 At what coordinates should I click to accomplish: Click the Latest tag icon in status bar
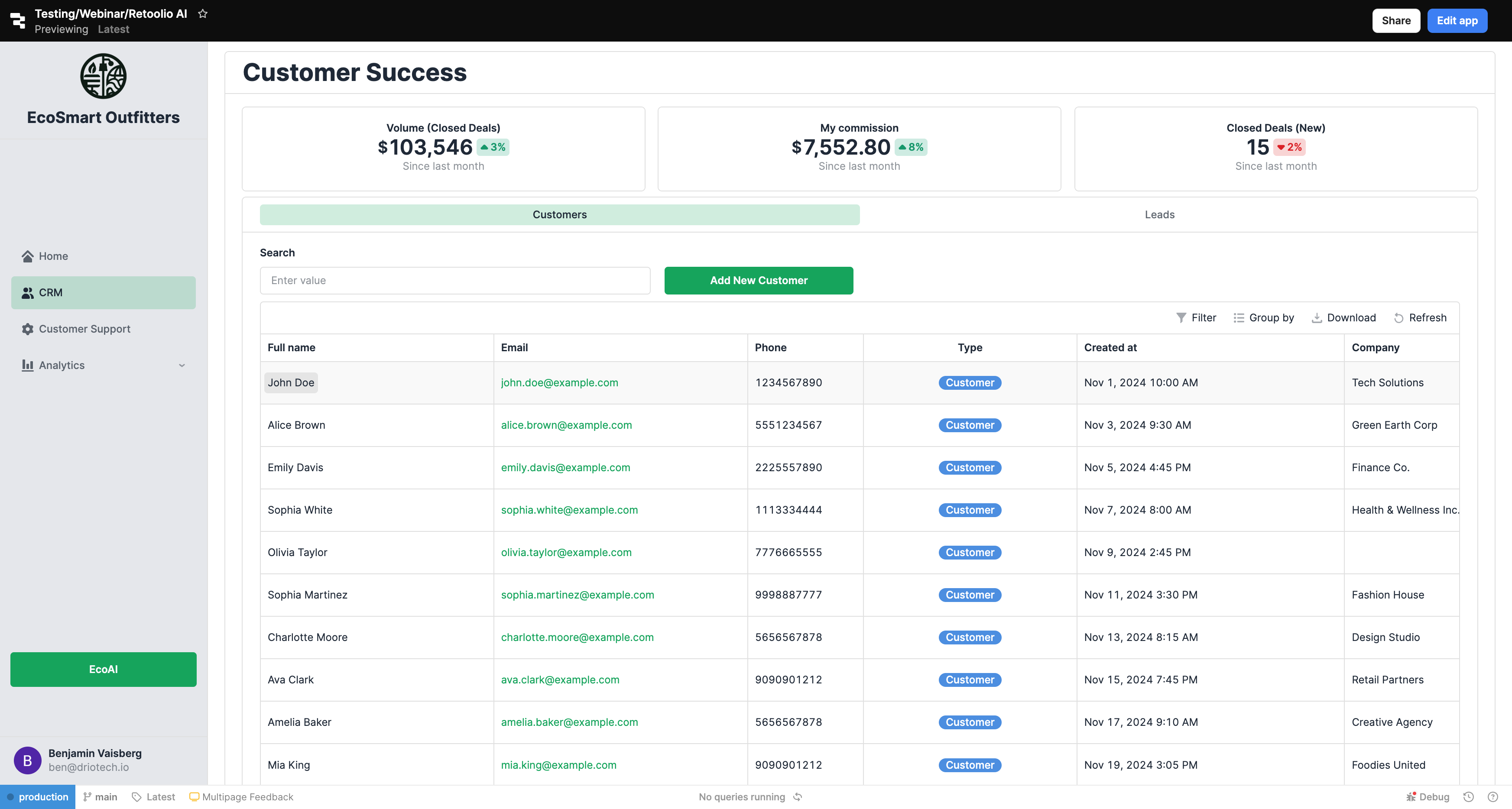click(137, 797)
